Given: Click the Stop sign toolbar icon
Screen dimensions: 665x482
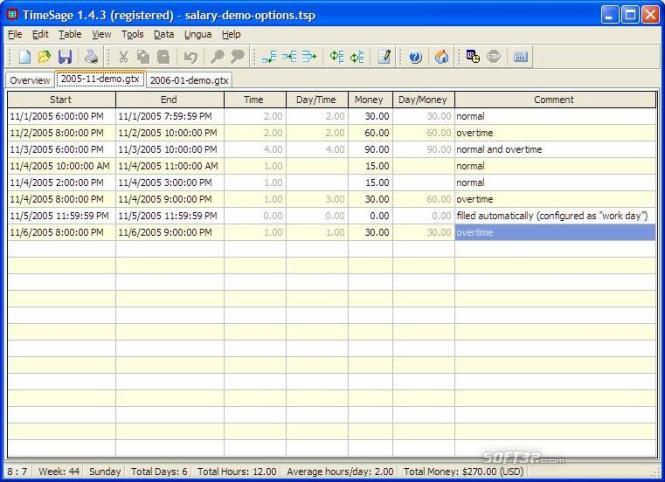Looking at the screenshot, I should point(494,58).
